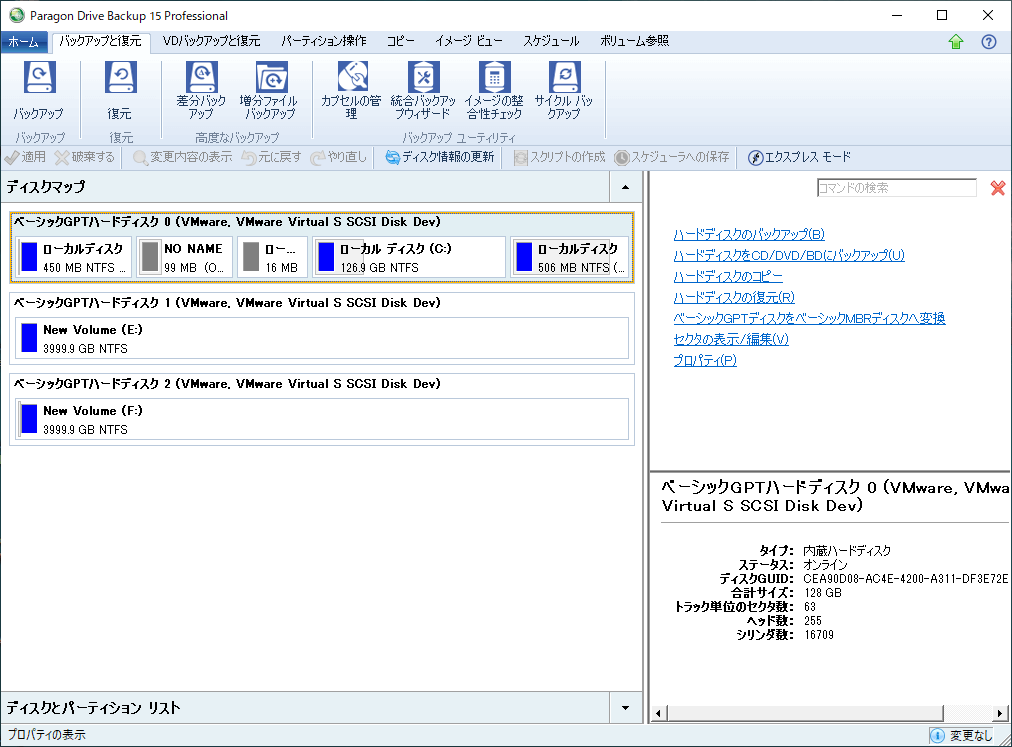This screenshot has width=1012, height=747.
Task: Expand ディスクとパーティション リスト panel
Action: point(625,708)
